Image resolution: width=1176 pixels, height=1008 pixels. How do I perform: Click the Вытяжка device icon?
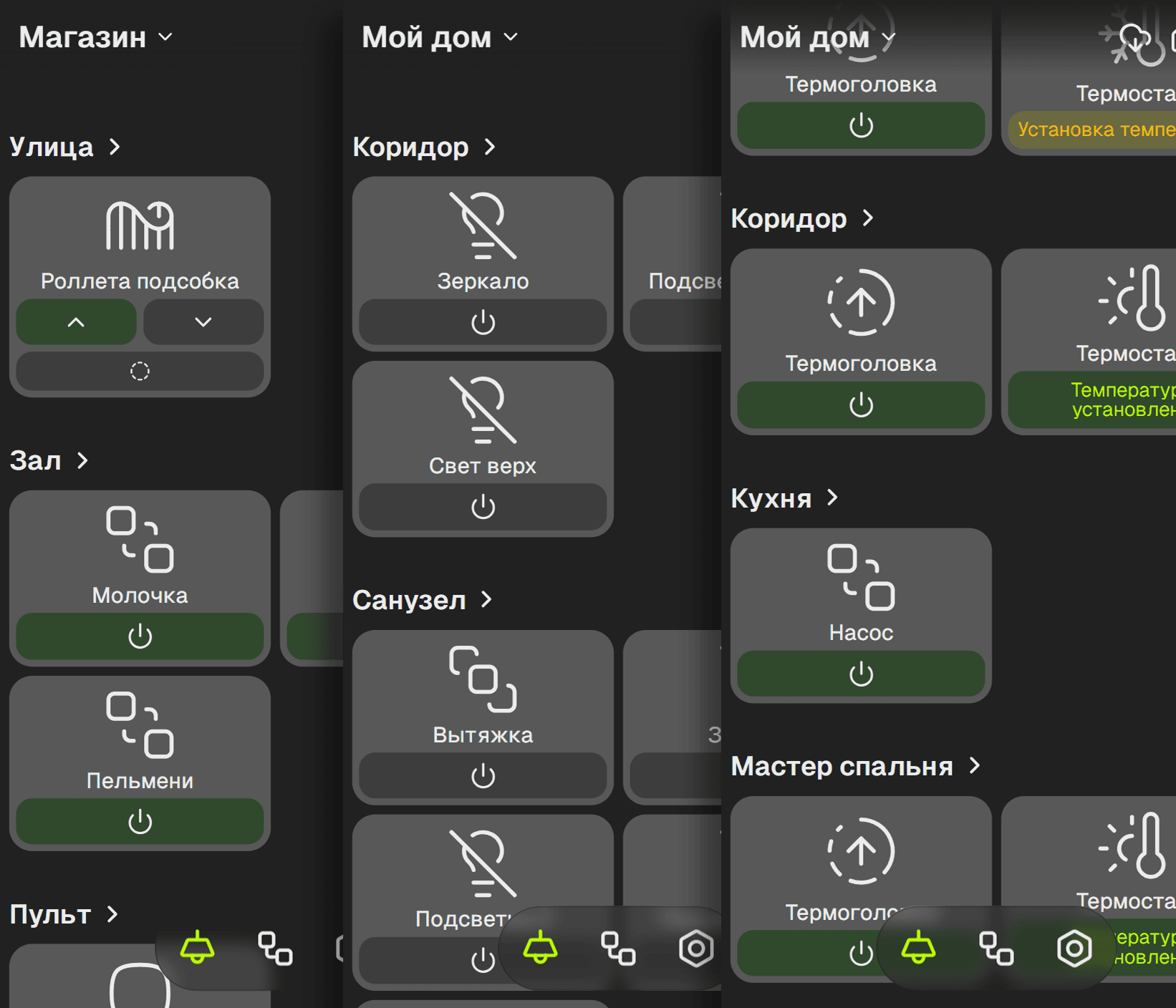tap(483, 679)
